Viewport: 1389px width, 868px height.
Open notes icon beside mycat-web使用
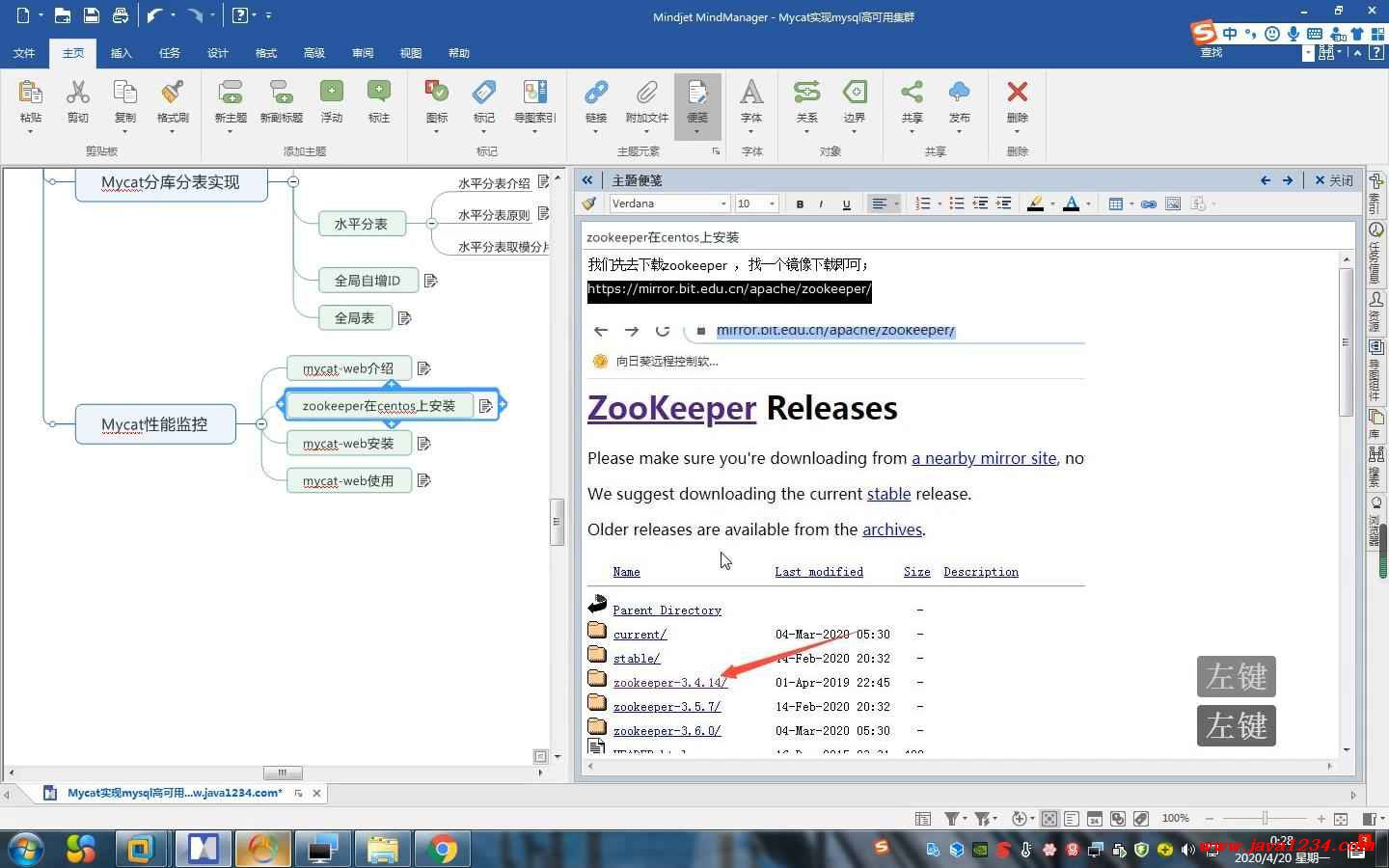coord(423,480)
